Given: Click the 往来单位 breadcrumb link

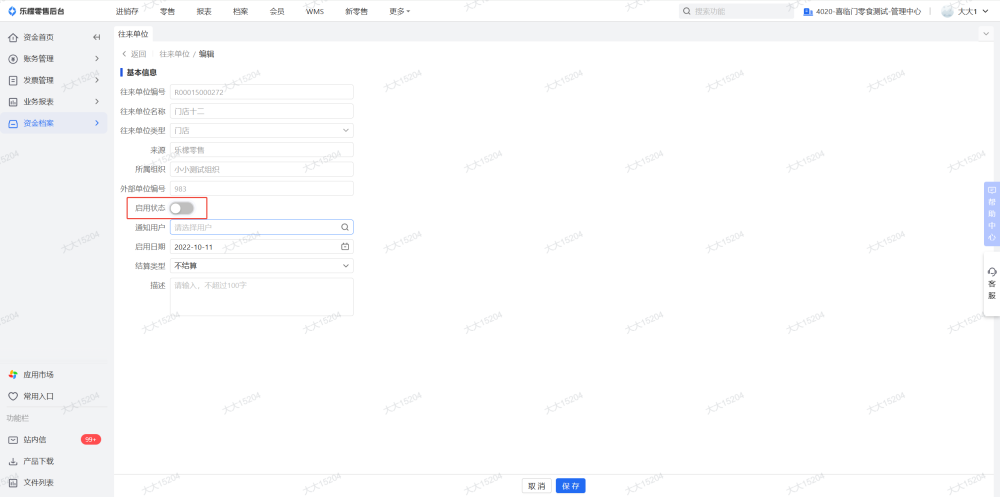Looking at the screenshot, I should point(174,54).
